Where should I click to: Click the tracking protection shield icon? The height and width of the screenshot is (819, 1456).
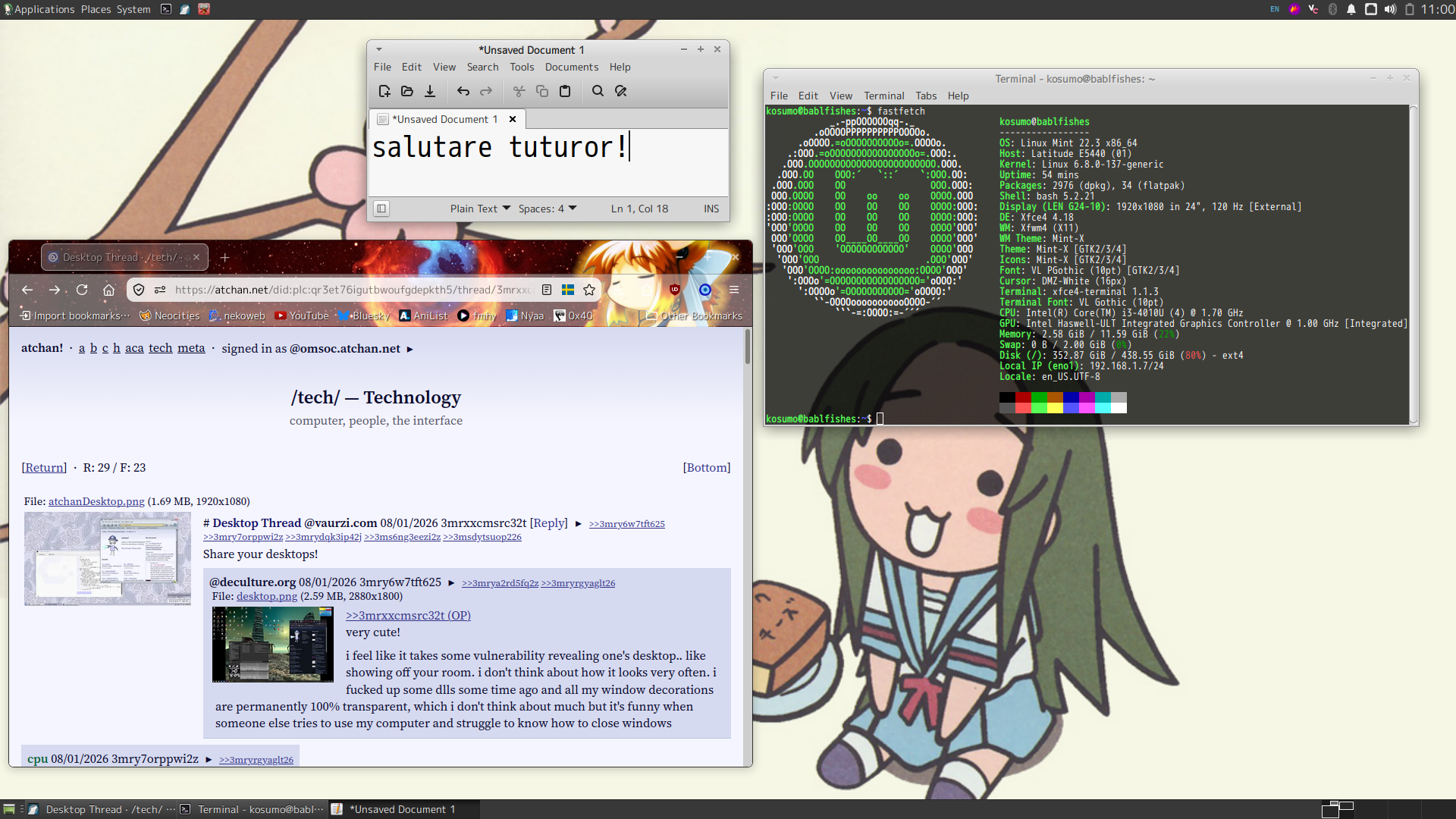pyautogui.click(x=139, y=290)
